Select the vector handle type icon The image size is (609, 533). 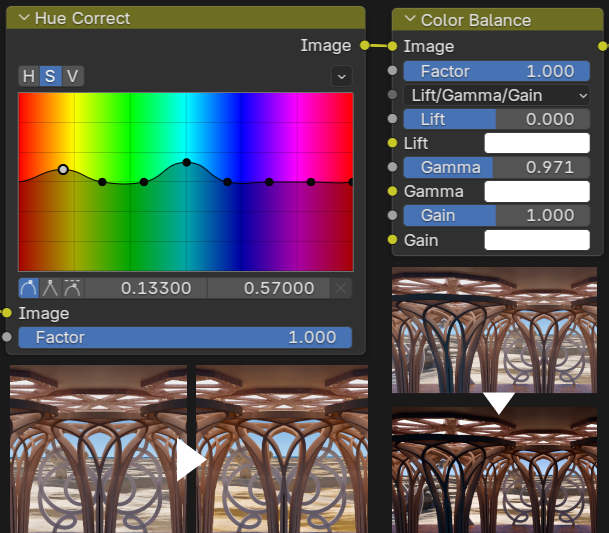click(x=50, y=288)
